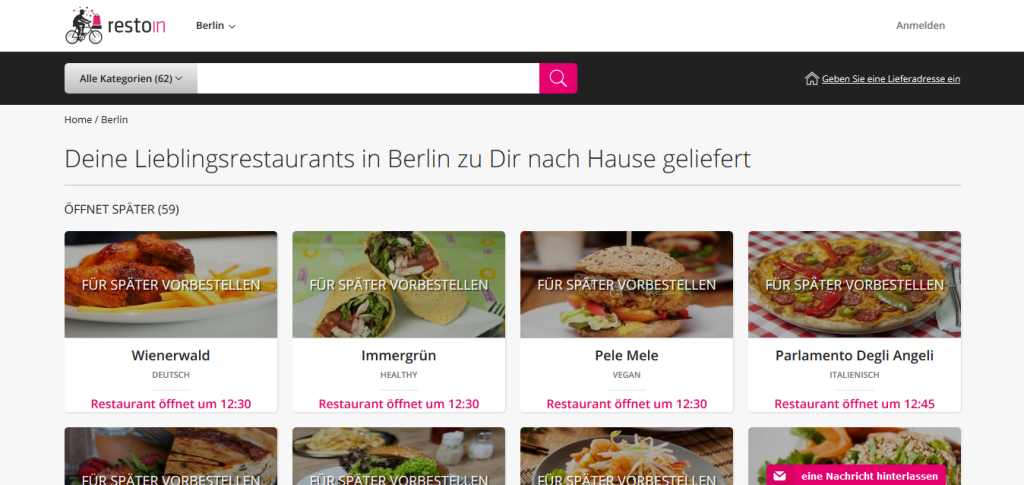The width and height of the screenshot is (1024, 485).
Task: Click envelope icon on message widget
Action: click(780, 476)
